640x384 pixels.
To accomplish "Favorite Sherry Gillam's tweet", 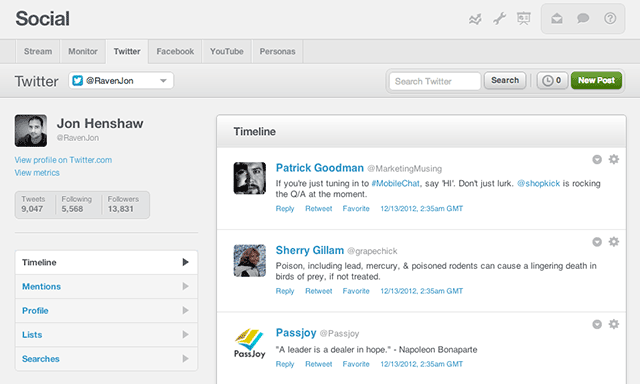I will (356, 291).
